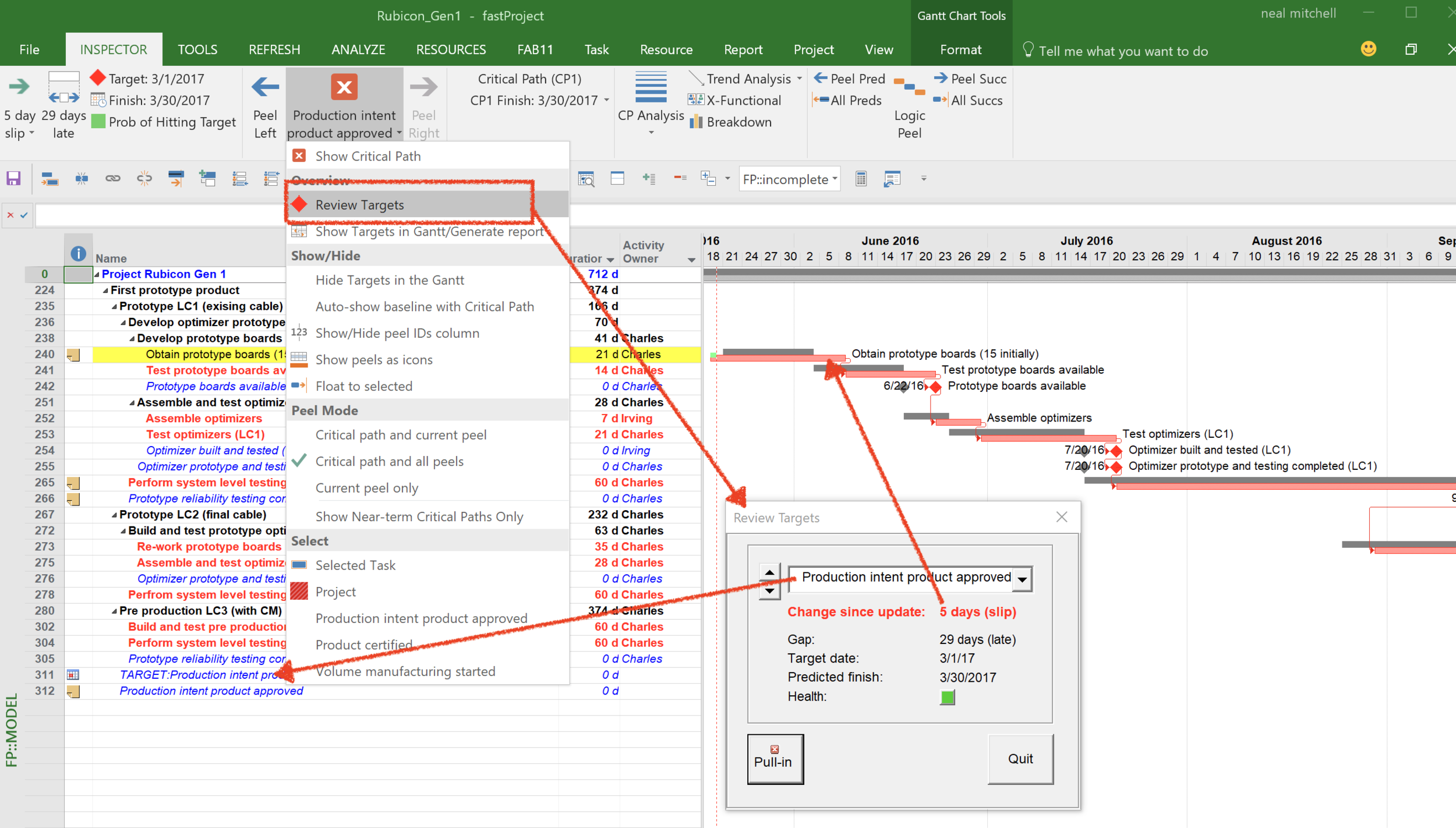Click Peel Pred in ribbon
The width and height of the screenshot is (1456, 828).
850,79
